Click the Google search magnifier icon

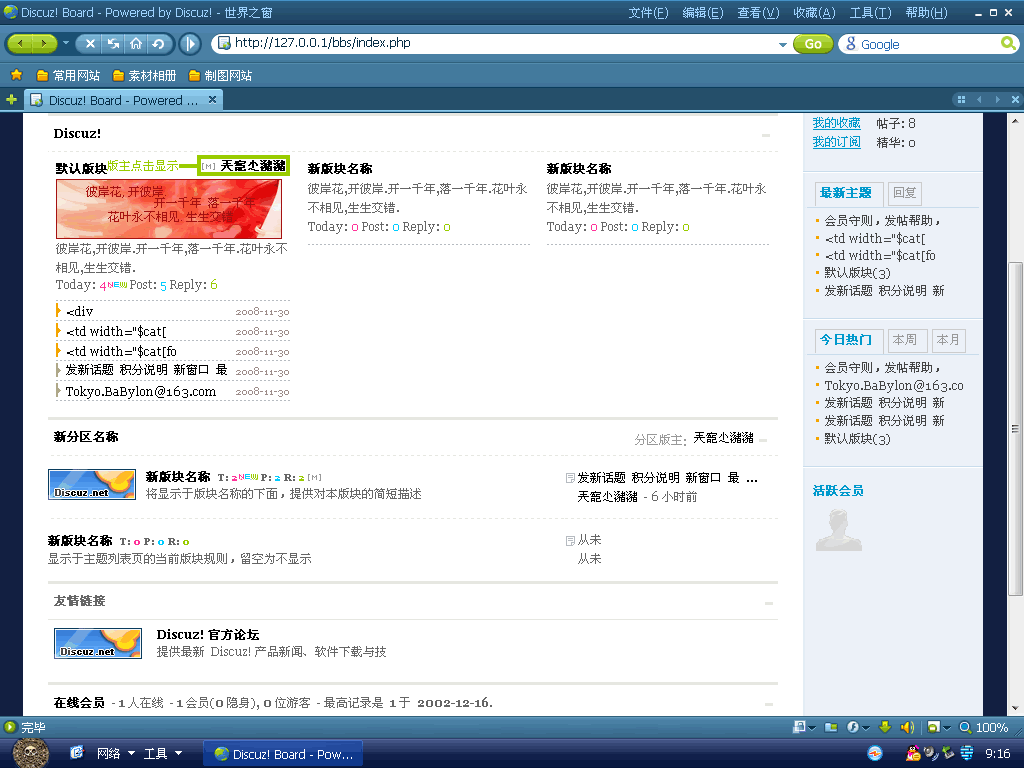[x=1008, y=44]
